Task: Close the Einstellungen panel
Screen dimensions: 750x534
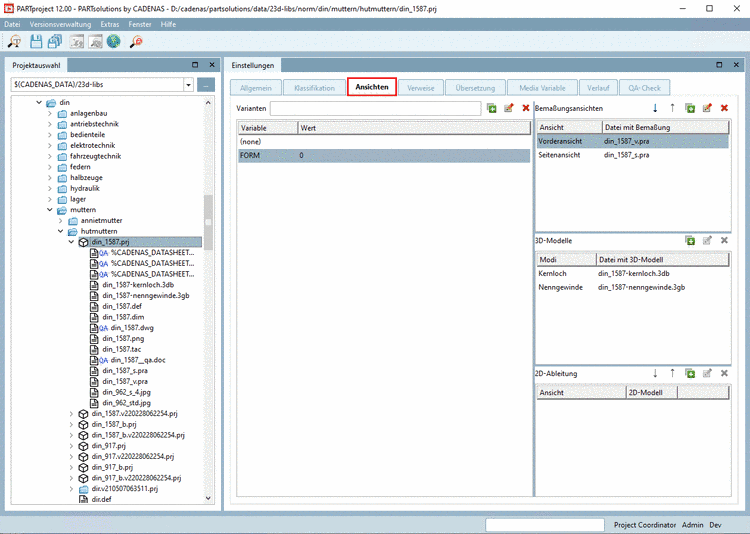Action: pyautogui.click(x=736, y=65)
